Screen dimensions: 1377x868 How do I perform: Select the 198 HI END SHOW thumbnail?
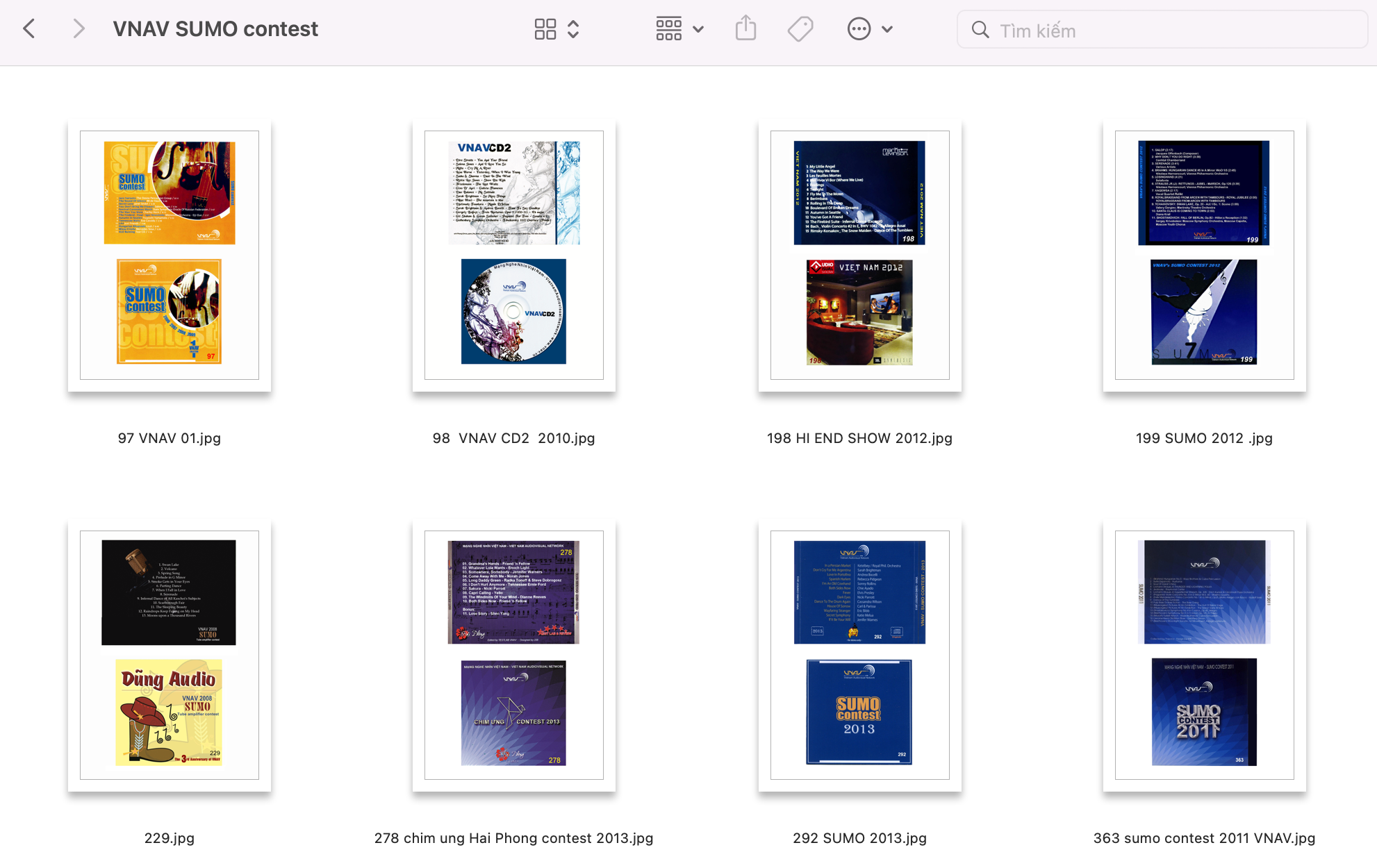tap(860, 255)
